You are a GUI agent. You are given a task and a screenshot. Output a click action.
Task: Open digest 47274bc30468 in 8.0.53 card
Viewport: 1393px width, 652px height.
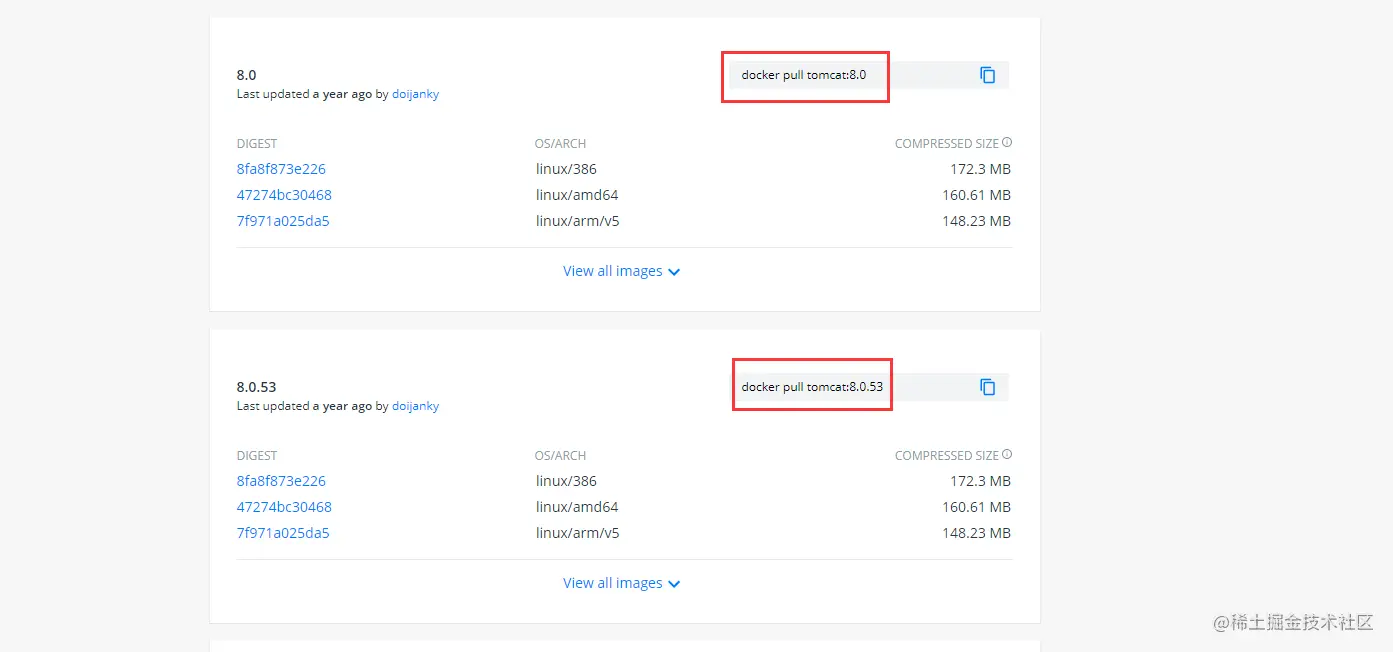284,507
